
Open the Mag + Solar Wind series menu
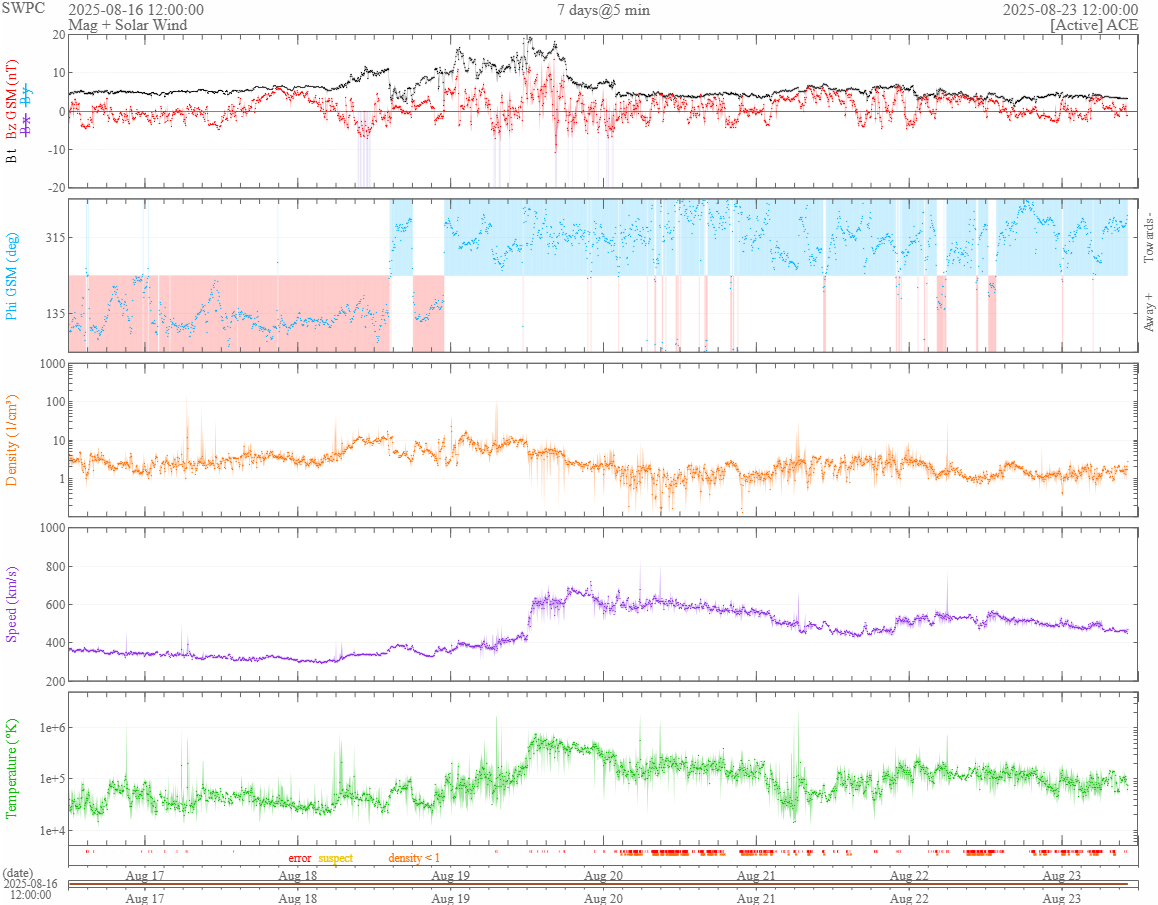128,24
